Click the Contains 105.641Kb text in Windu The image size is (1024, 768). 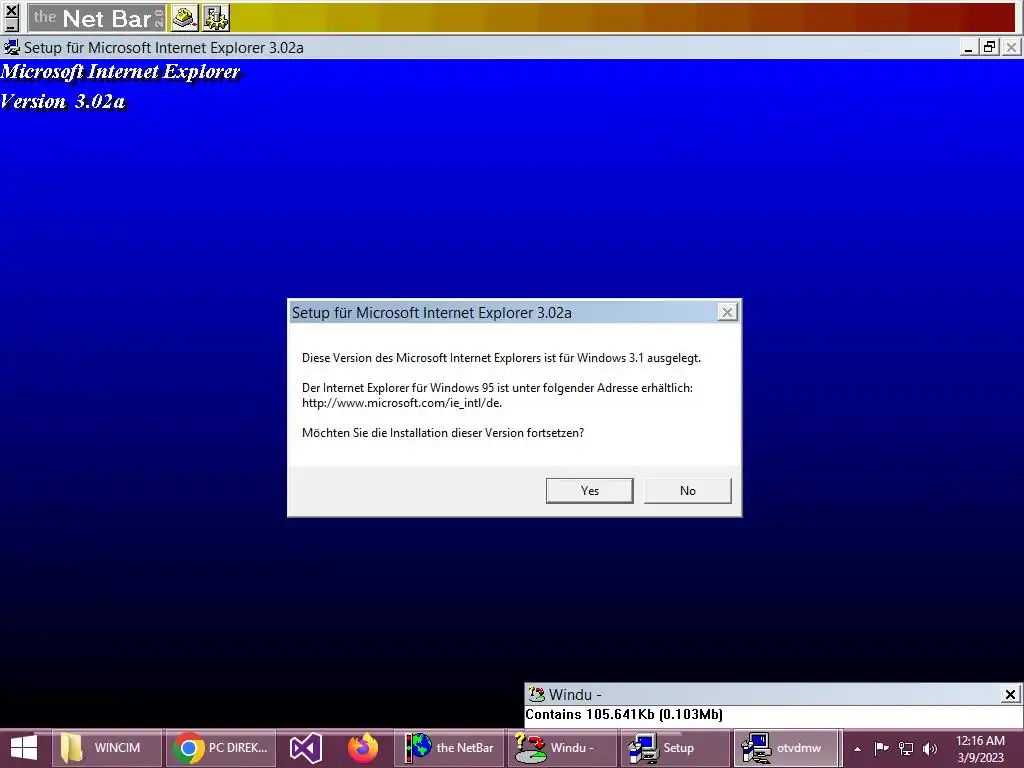[x=624, y=714]
